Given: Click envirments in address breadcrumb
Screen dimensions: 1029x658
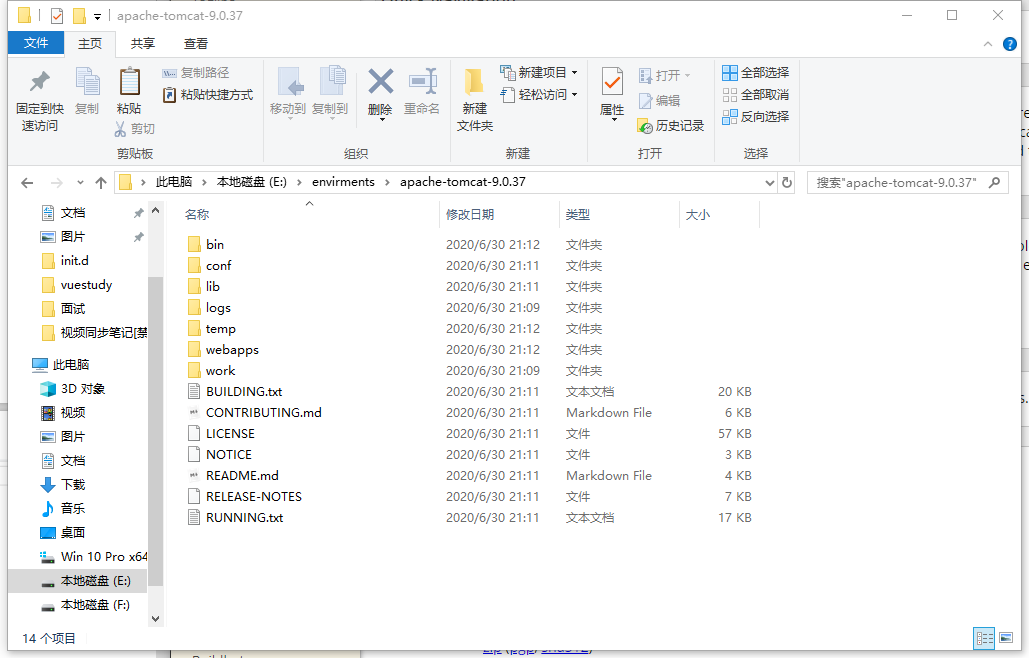Looking at the screenshot, I should [343, 182].
